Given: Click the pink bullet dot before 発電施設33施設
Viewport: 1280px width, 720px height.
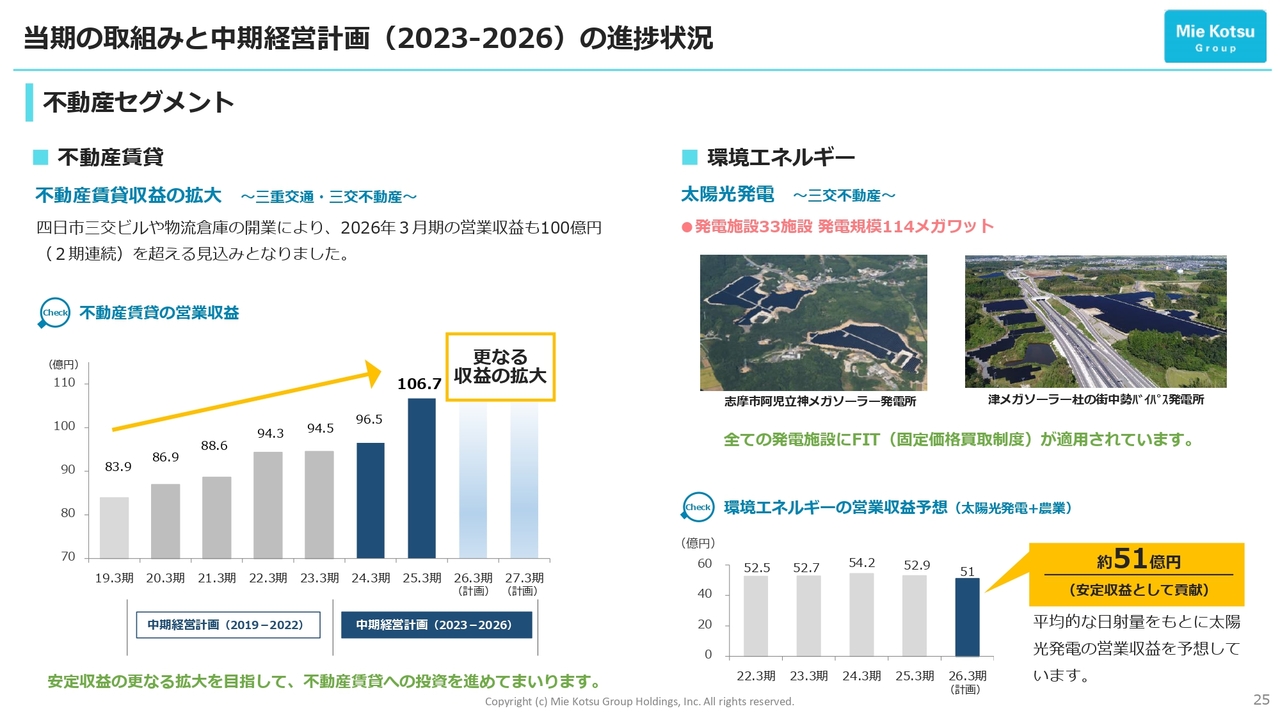Looking at the screenshot, I should point(686,227).
